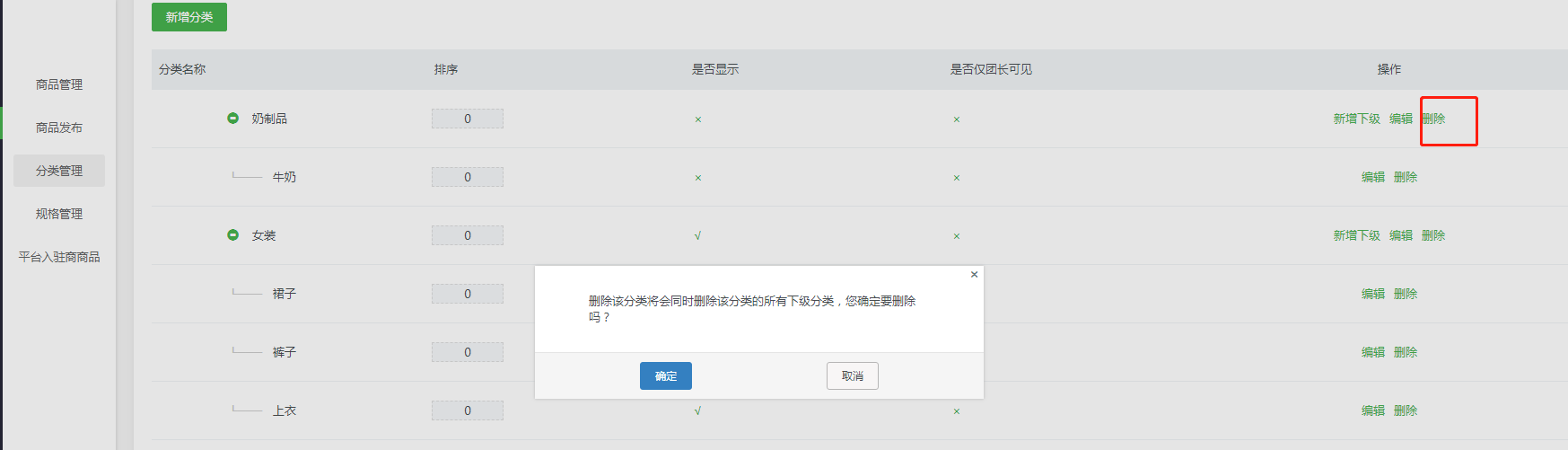1568x450 pixels.
Task: Click the 操作 column header
Action: pos(1389,69)
